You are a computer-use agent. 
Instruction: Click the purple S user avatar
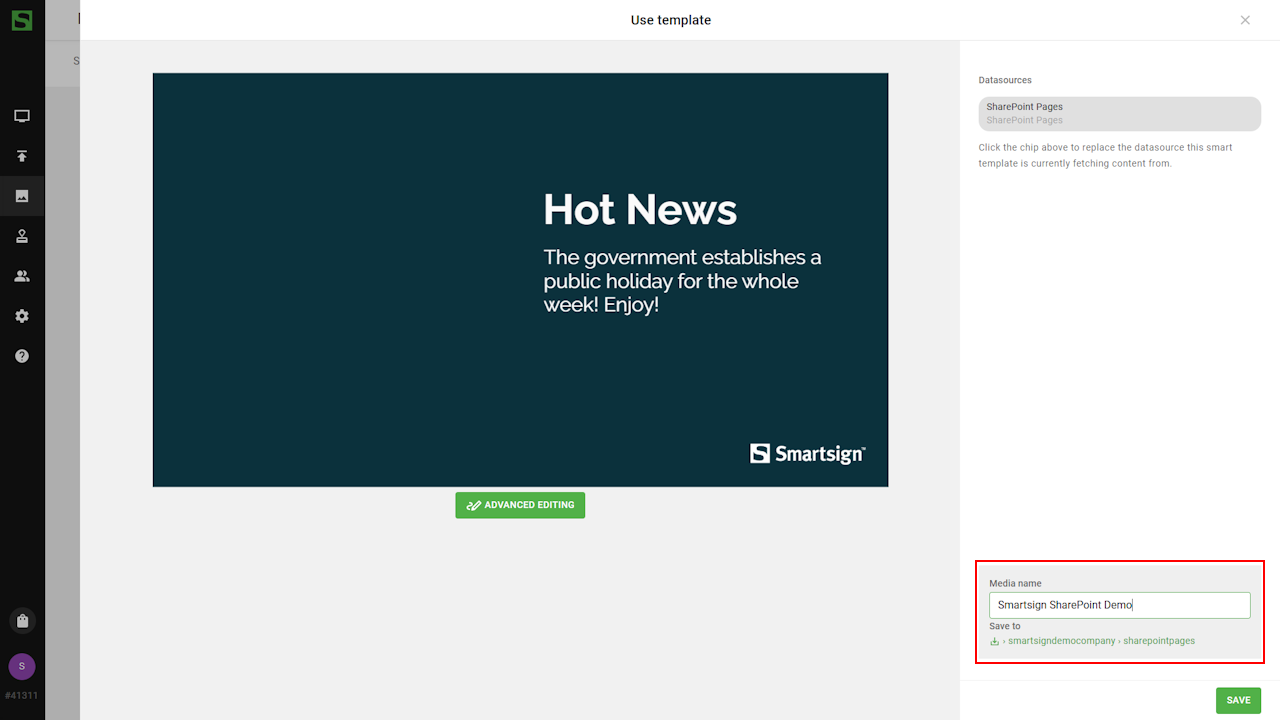click(22, 666)
